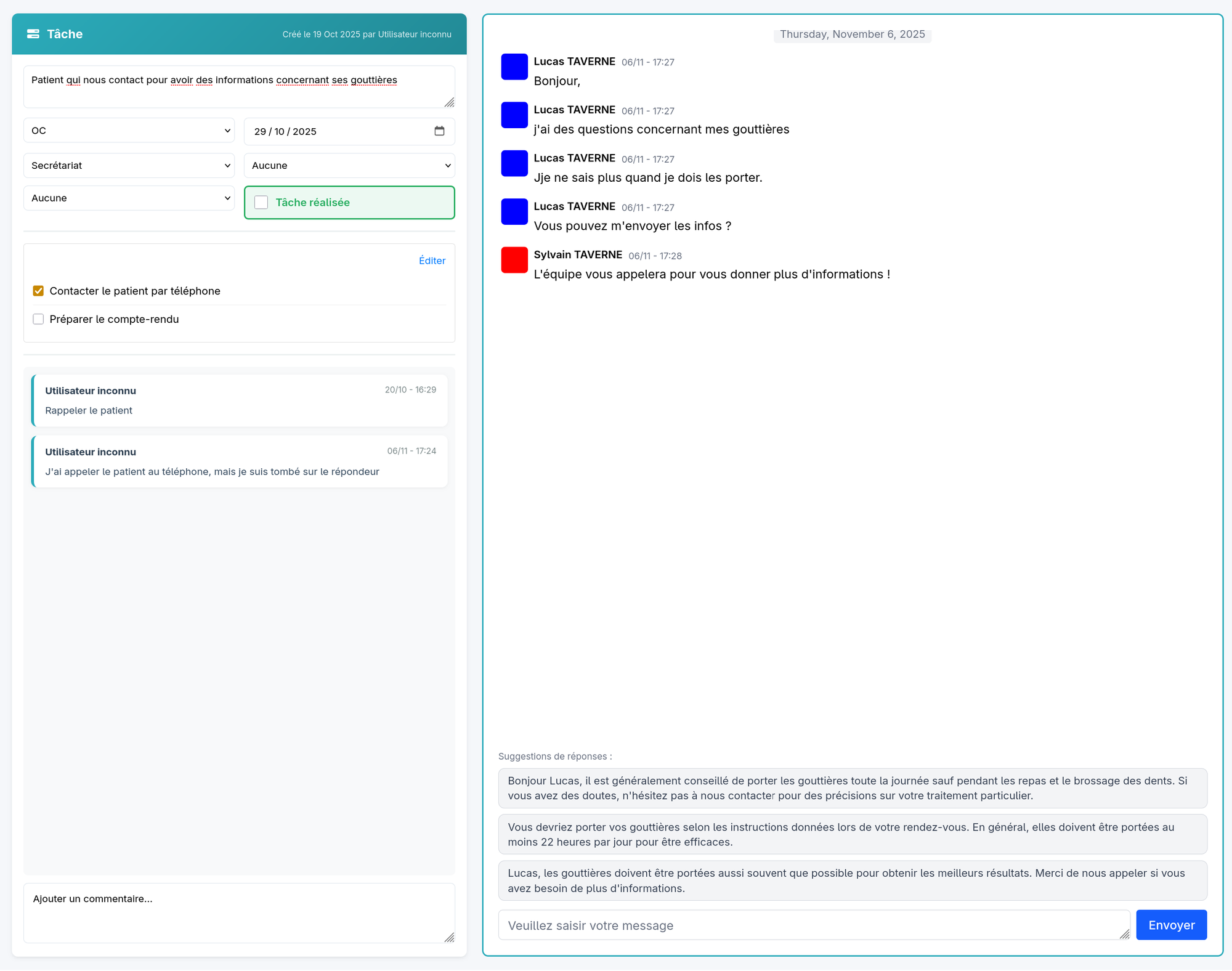This screenshot has height=971, width=1232.
Task: Click the resize handle of description textarea
Action: click(449, 102)
